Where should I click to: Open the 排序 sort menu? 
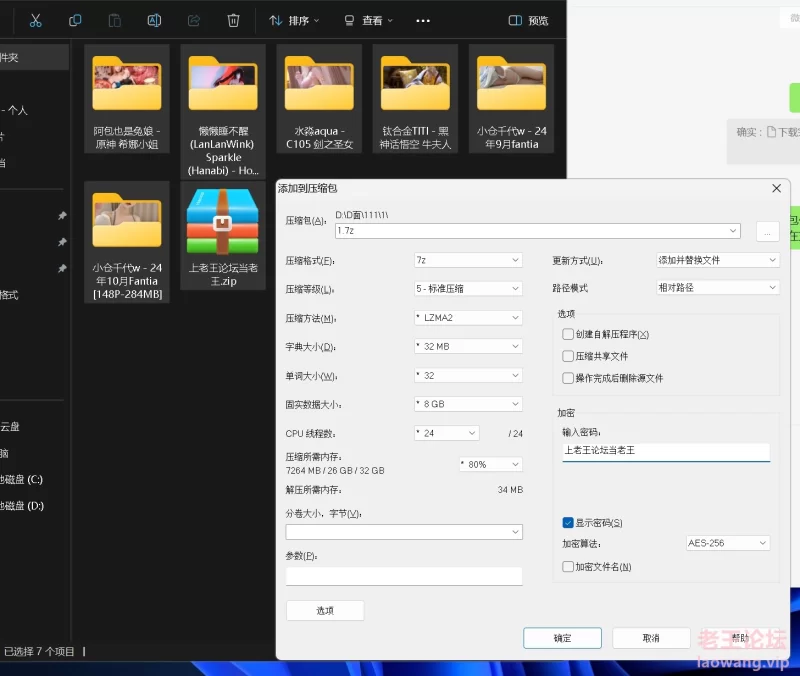pos(295,20)
